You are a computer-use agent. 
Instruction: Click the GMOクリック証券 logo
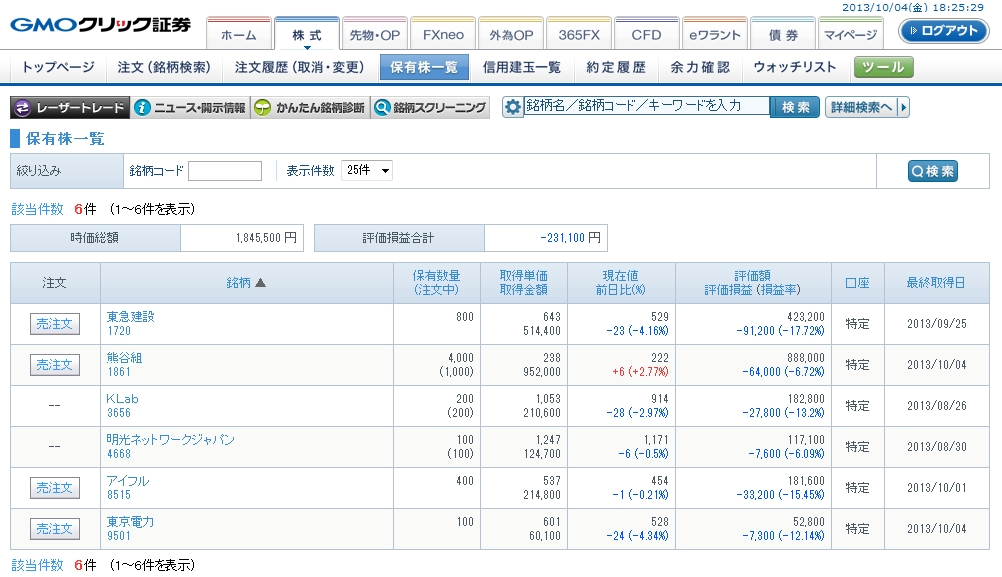tap(100, 25)
